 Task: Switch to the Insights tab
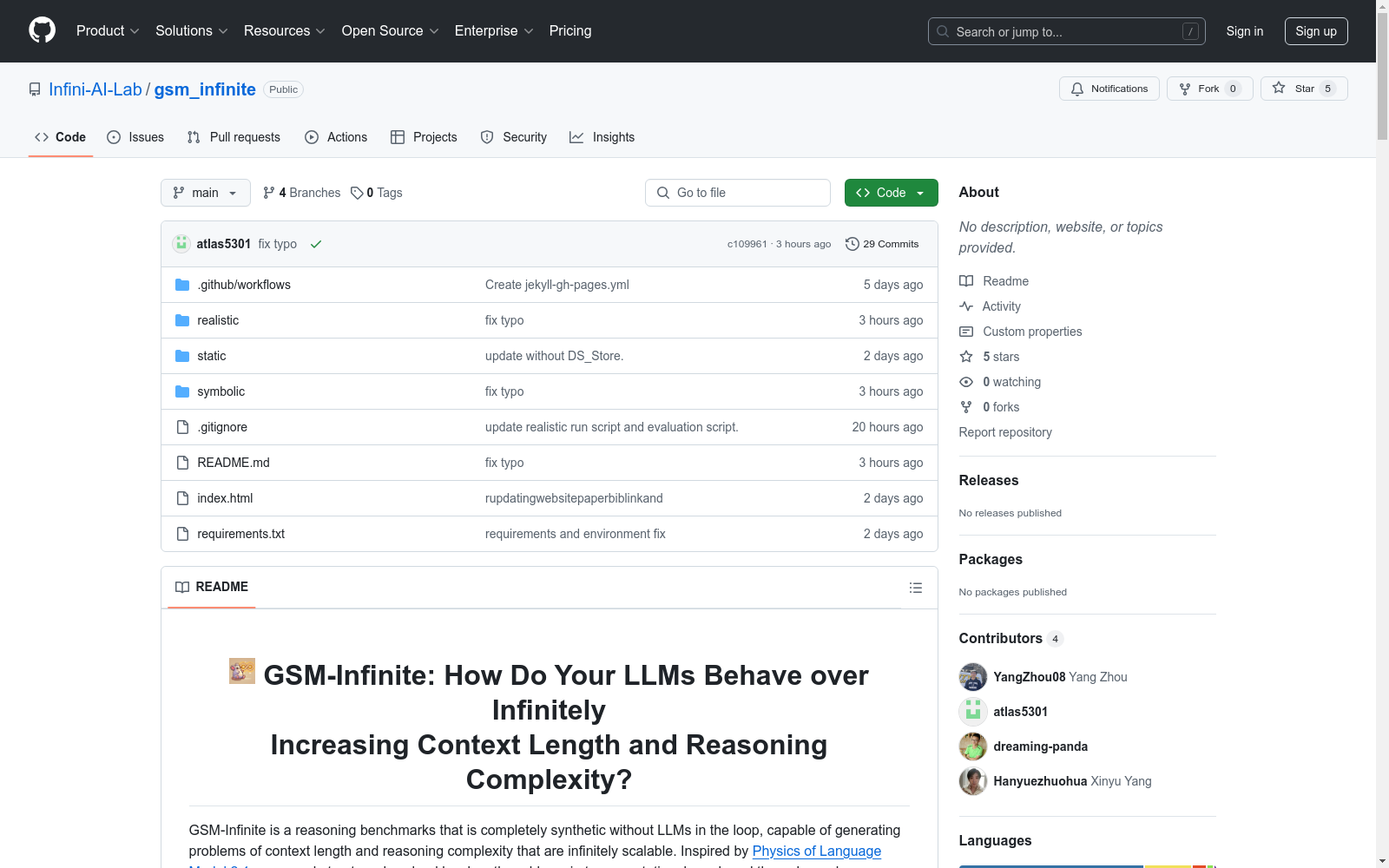coord(602,137)
